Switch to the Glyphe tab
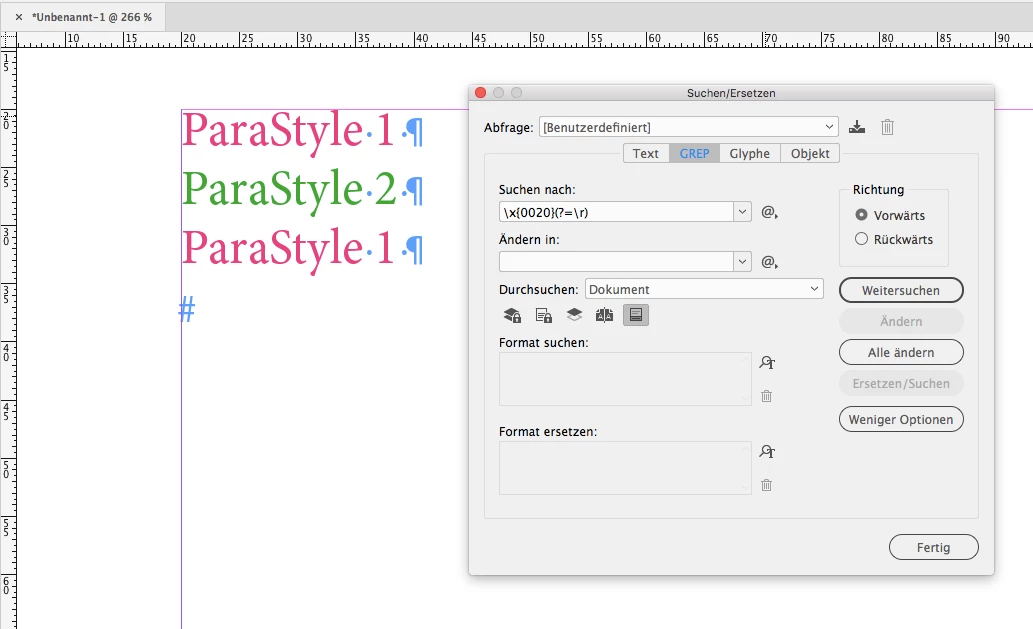 coord(750,153)
